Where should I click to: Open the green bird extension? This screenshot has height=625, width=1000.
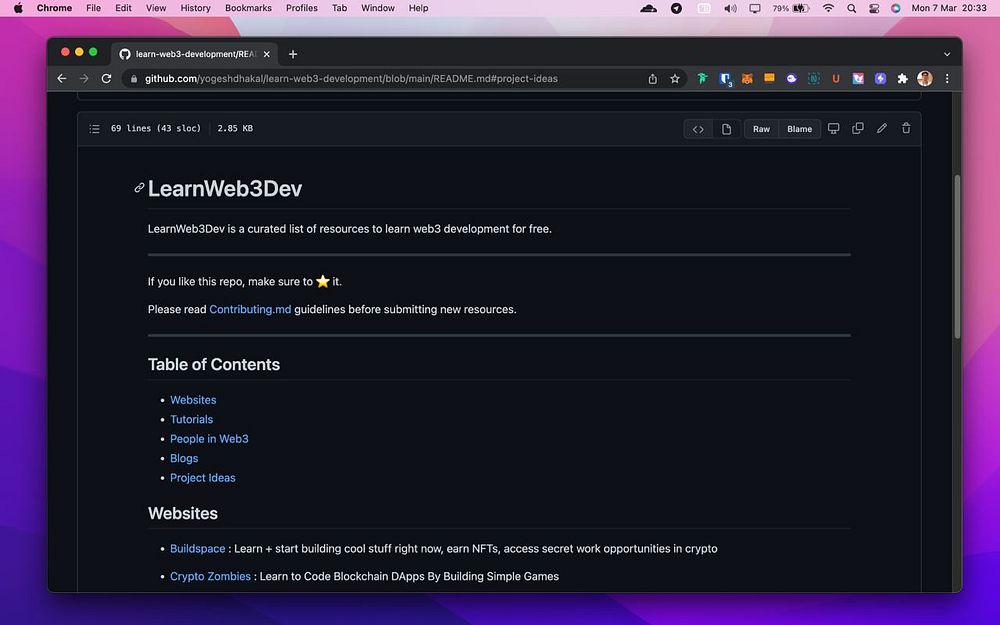point(702,78)
